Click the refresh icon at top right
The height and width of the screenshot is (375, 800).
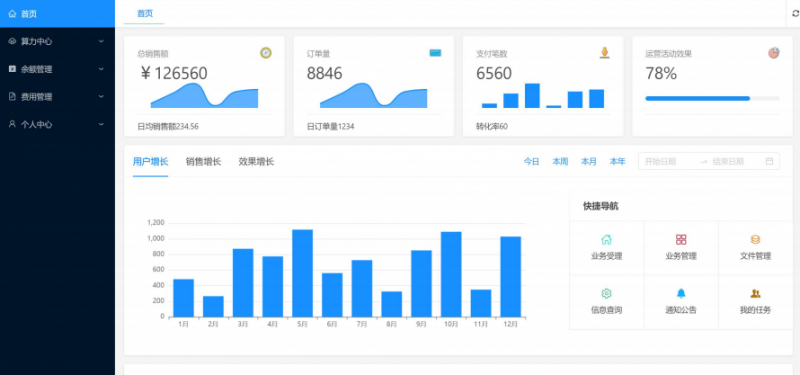point(795,14)
